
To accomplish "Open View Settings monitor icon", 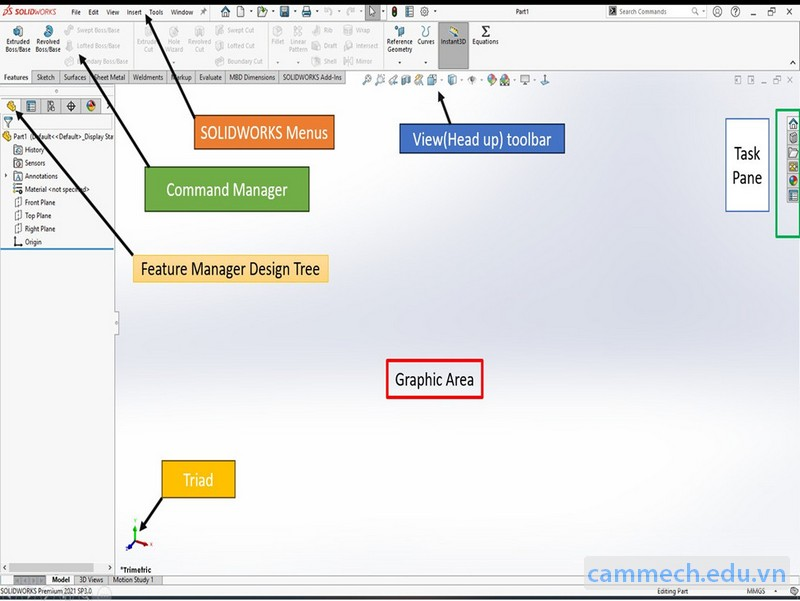I will click(x=524, y=80).
